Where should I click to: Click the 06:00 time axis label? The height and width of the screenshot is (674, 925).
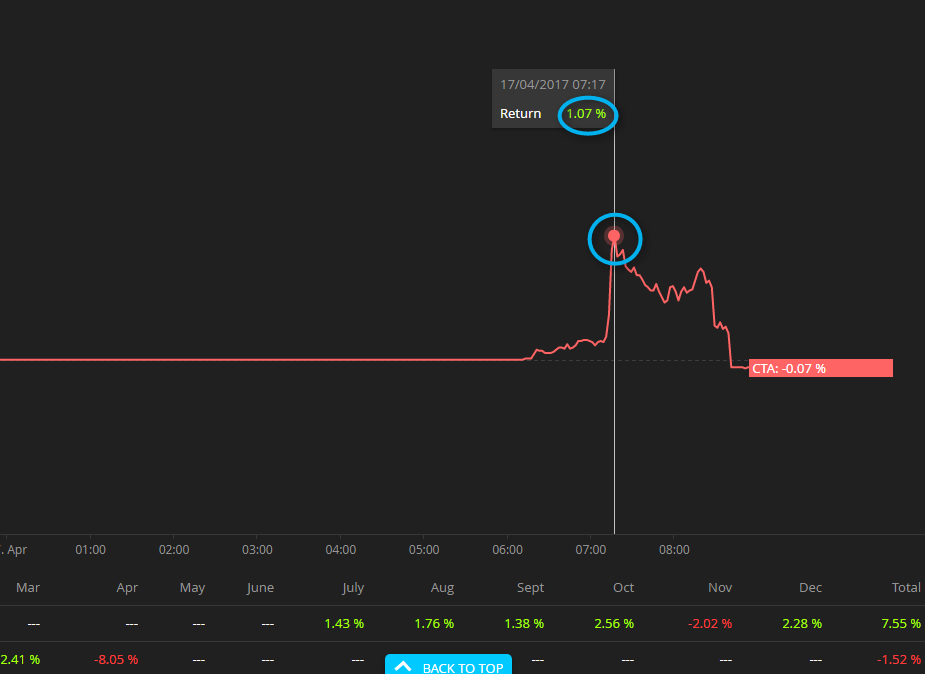(x=507, y=550)
